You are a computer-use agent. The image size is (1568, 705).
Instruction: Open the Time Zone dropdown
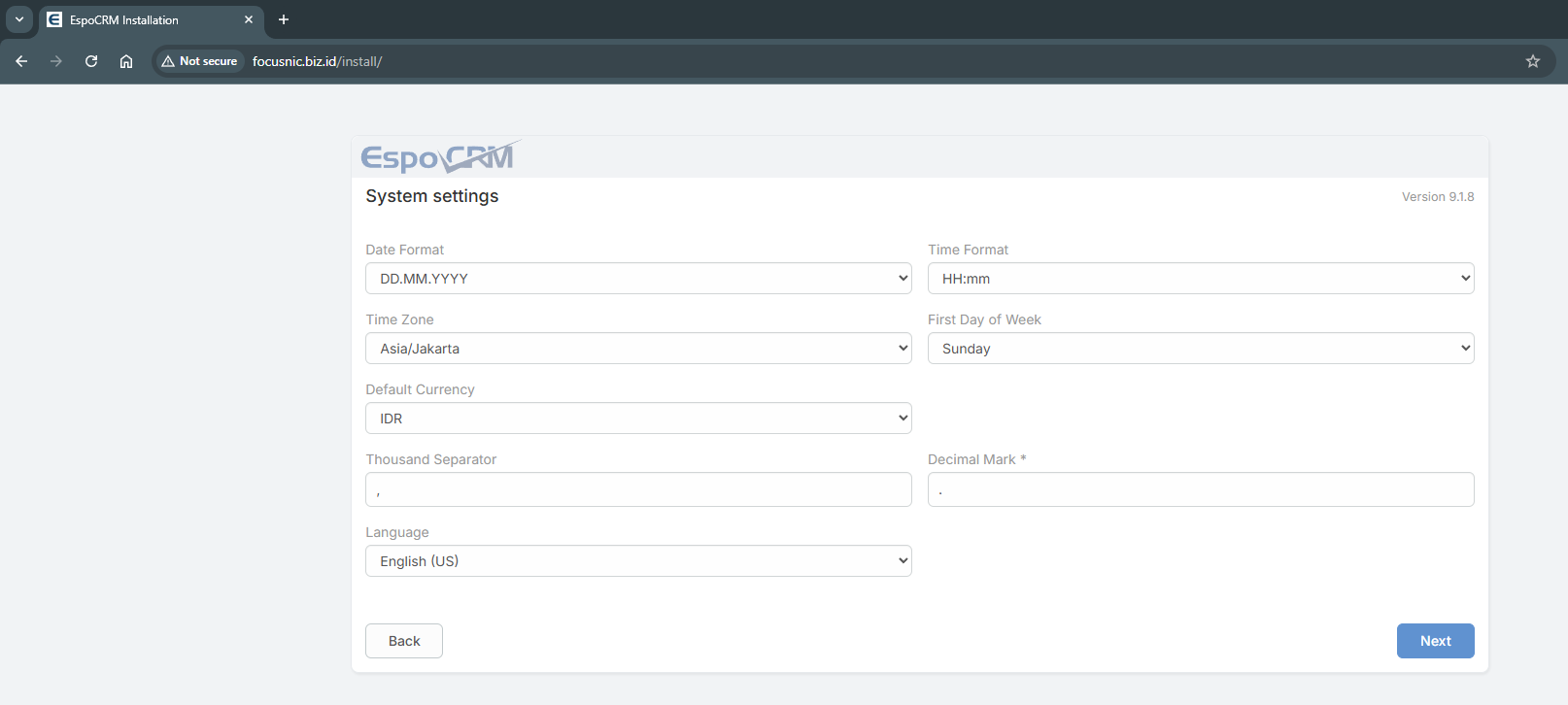[x=638, y=349]
